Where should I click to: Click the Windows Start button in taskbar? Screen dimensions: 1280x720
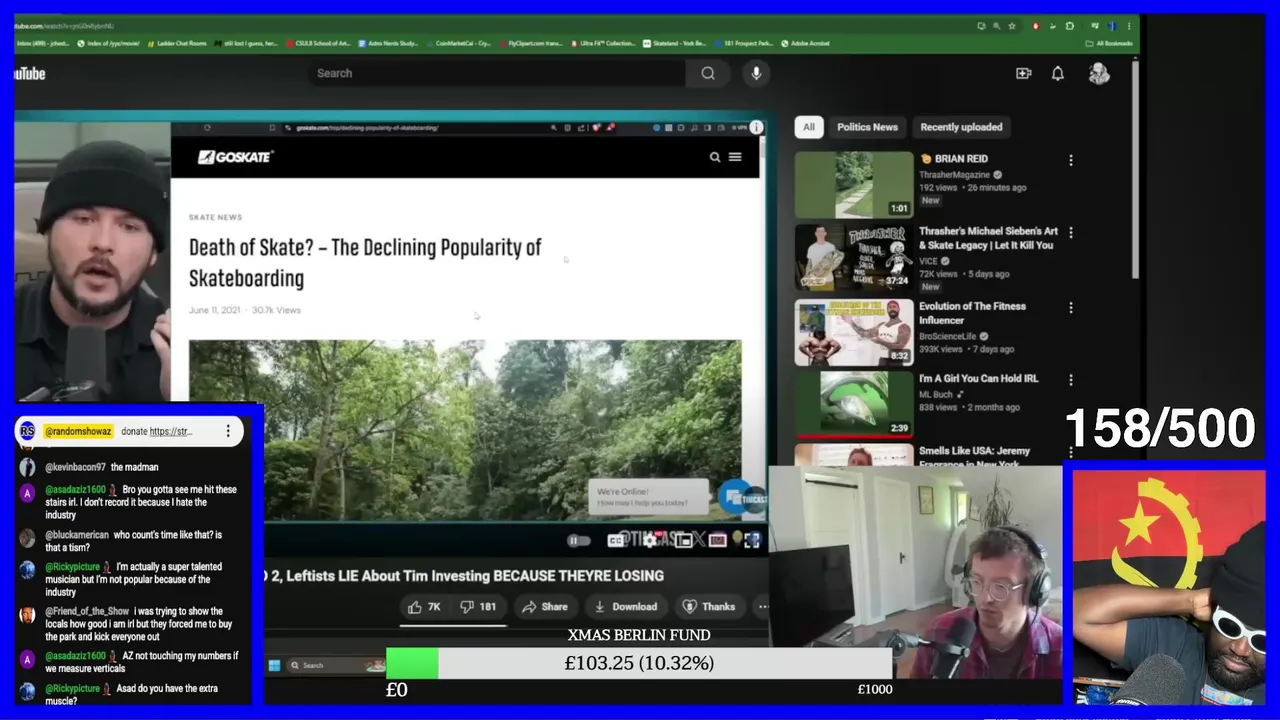tap(274, 665)
